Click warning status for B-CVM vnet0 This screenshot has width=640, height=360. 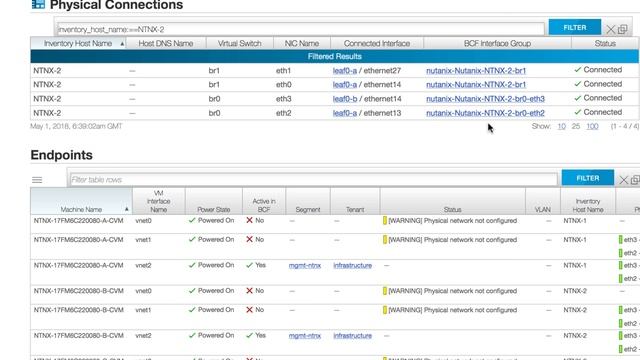pyautogui.click(x=450, y=291)
